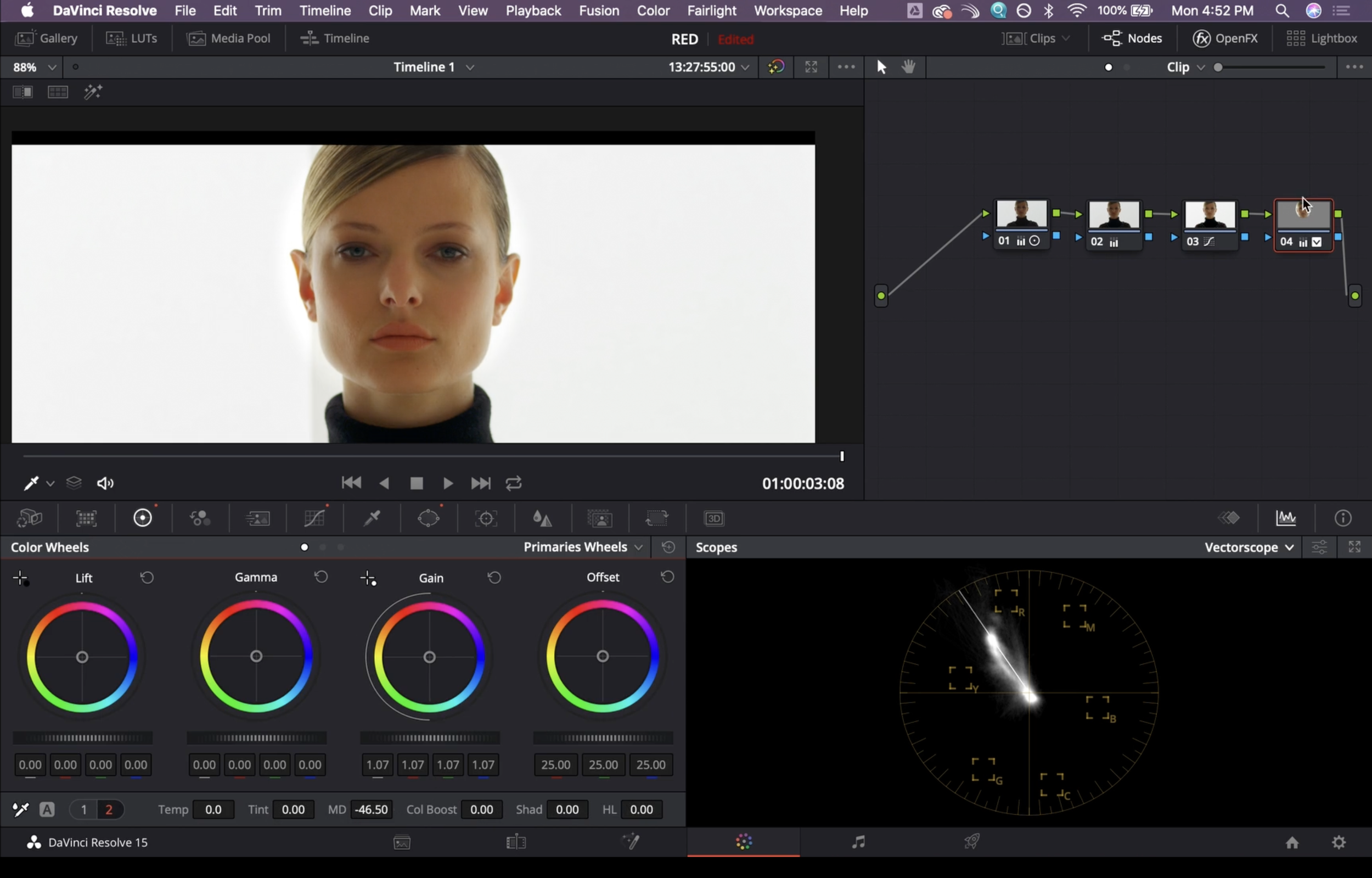Image resolution: width=1372 pixels, height=878 pixels.
Task: Show the LUTs browser
Action: pos(132,38)
